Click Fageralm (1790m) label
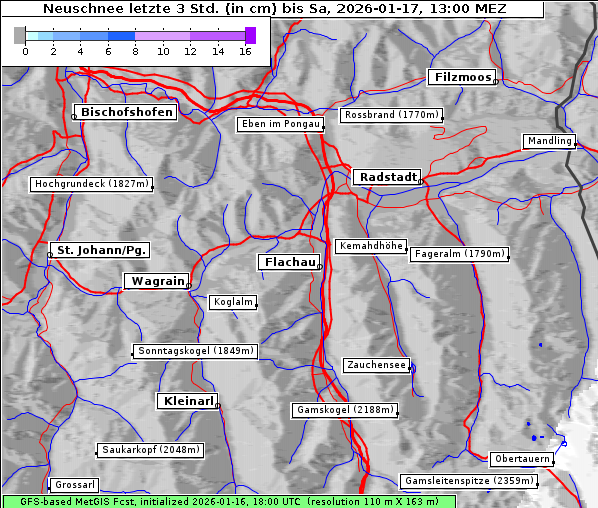The height and width of the screenshot is (508, 598). 460,254
